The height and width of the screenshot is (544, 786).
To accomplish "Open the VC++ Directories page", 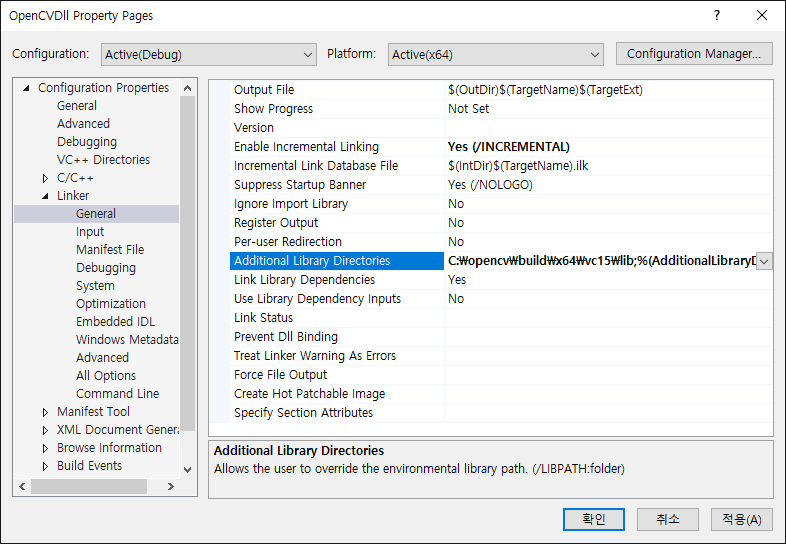I will point(103,160).
